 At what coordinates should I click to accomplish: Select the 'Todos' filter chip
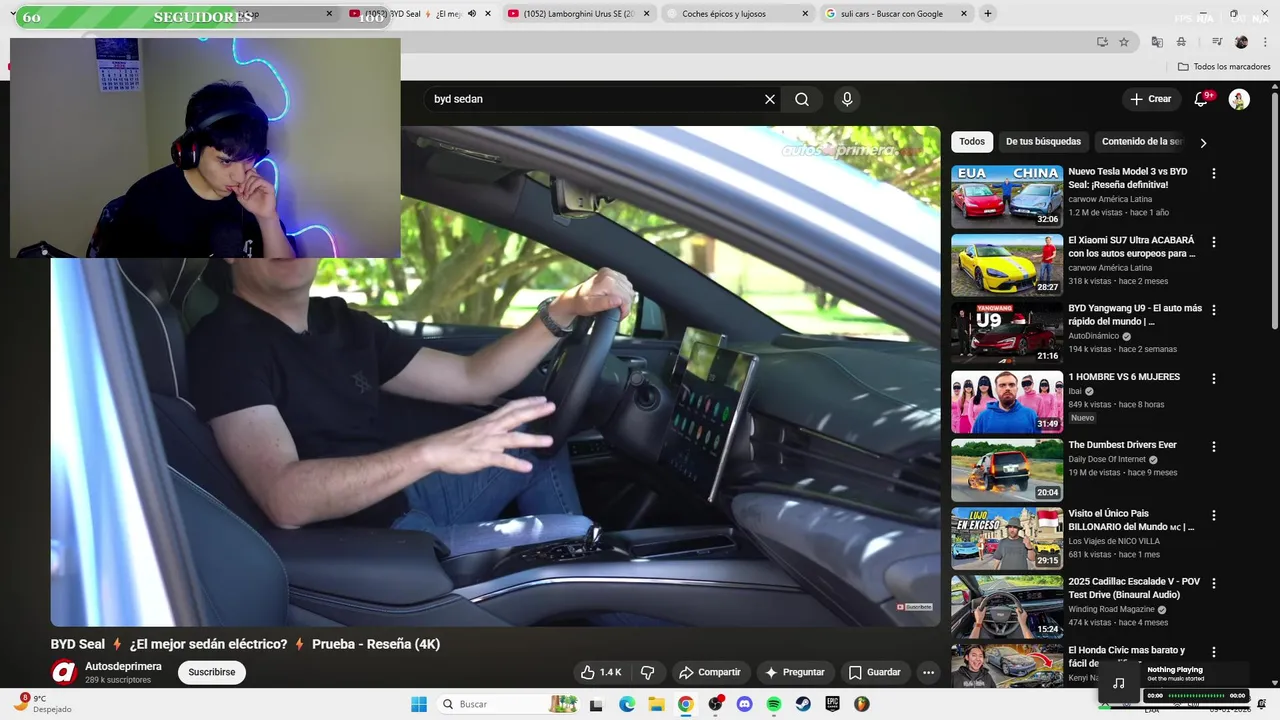(972, 142)
